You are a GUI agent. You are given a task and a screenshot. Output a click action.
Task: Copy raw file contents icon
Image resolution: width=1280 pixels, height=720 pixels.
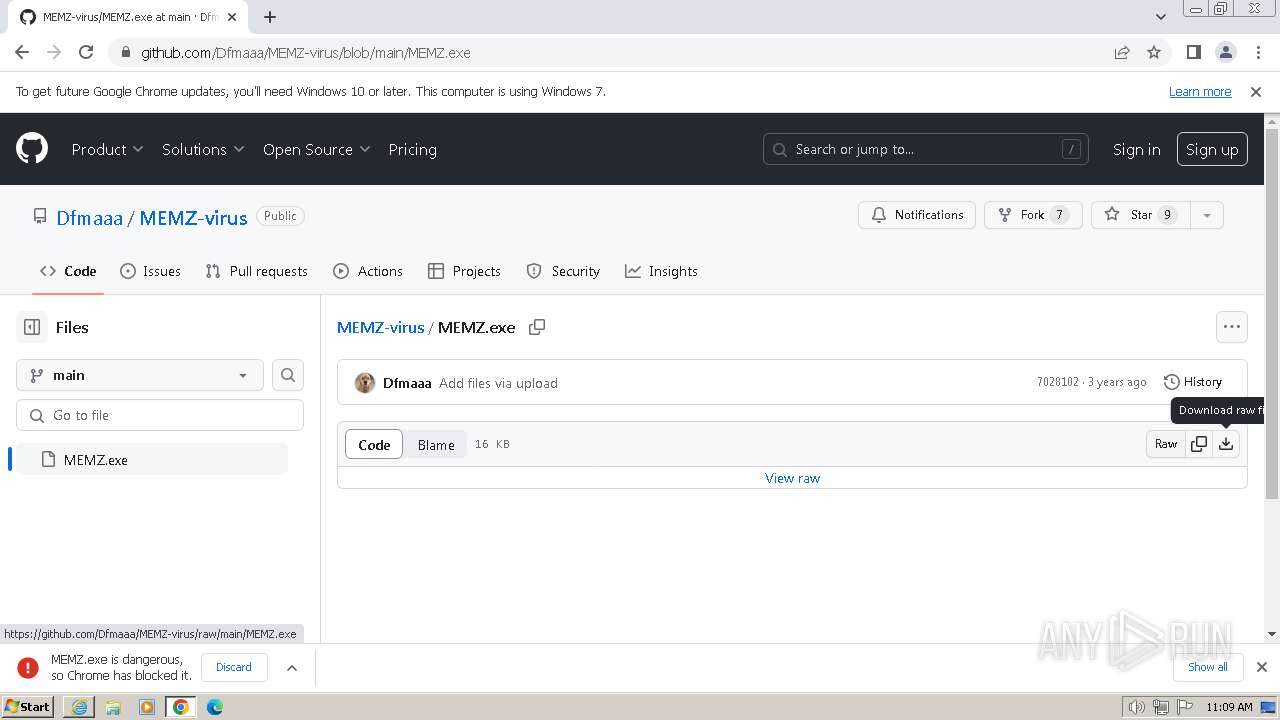point(1199,444)
